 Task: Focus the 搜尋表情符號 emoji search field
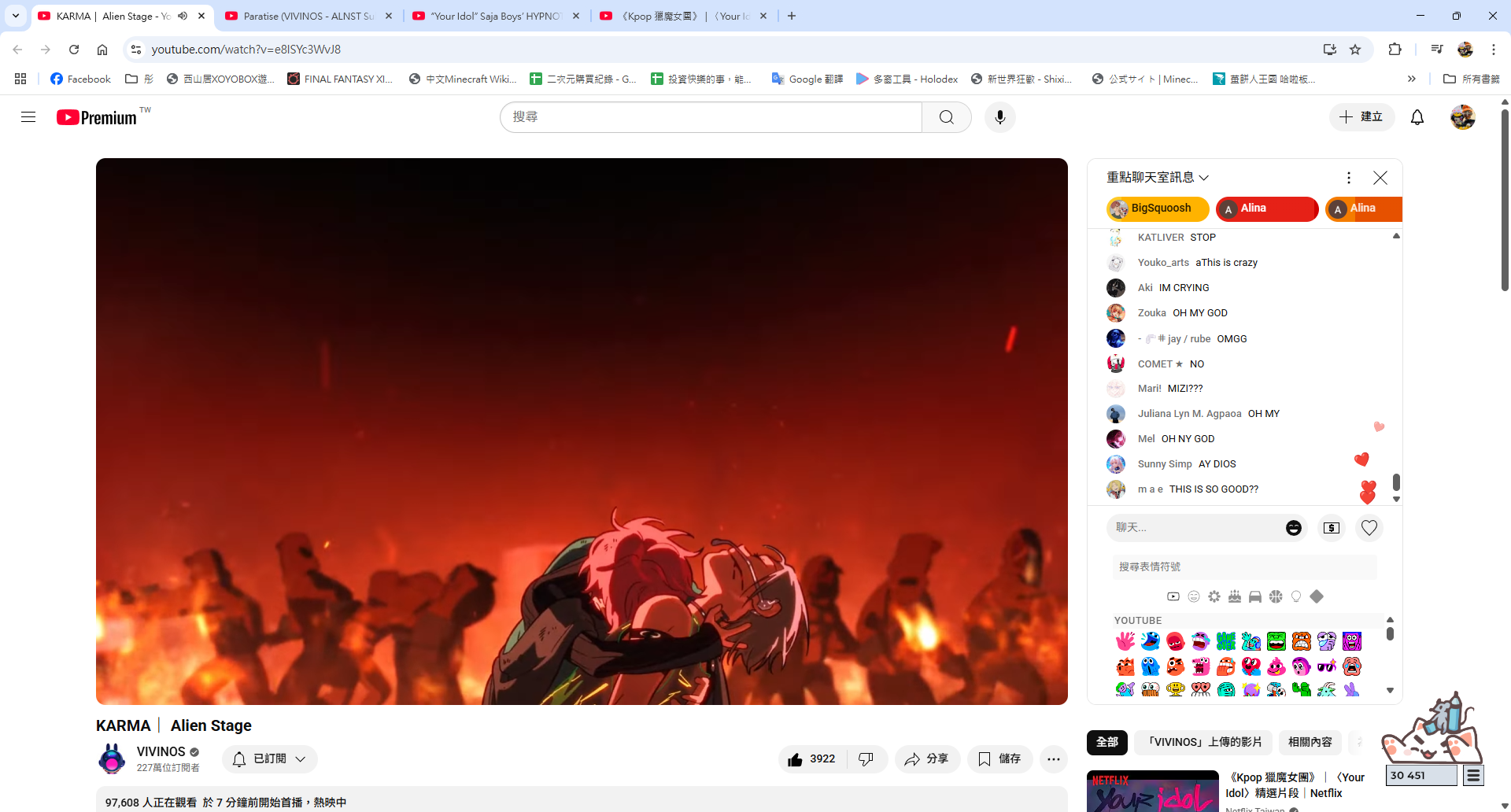pyautogui.click(x=1244, y=567)
